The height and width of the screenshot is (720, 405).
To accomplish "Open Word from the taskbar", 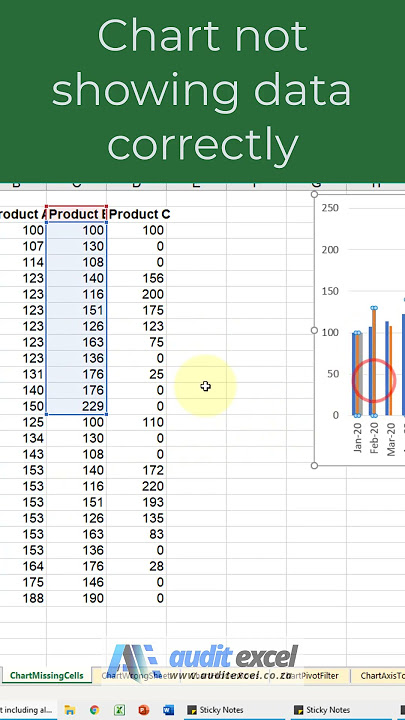I will click(x=169, y=710).
